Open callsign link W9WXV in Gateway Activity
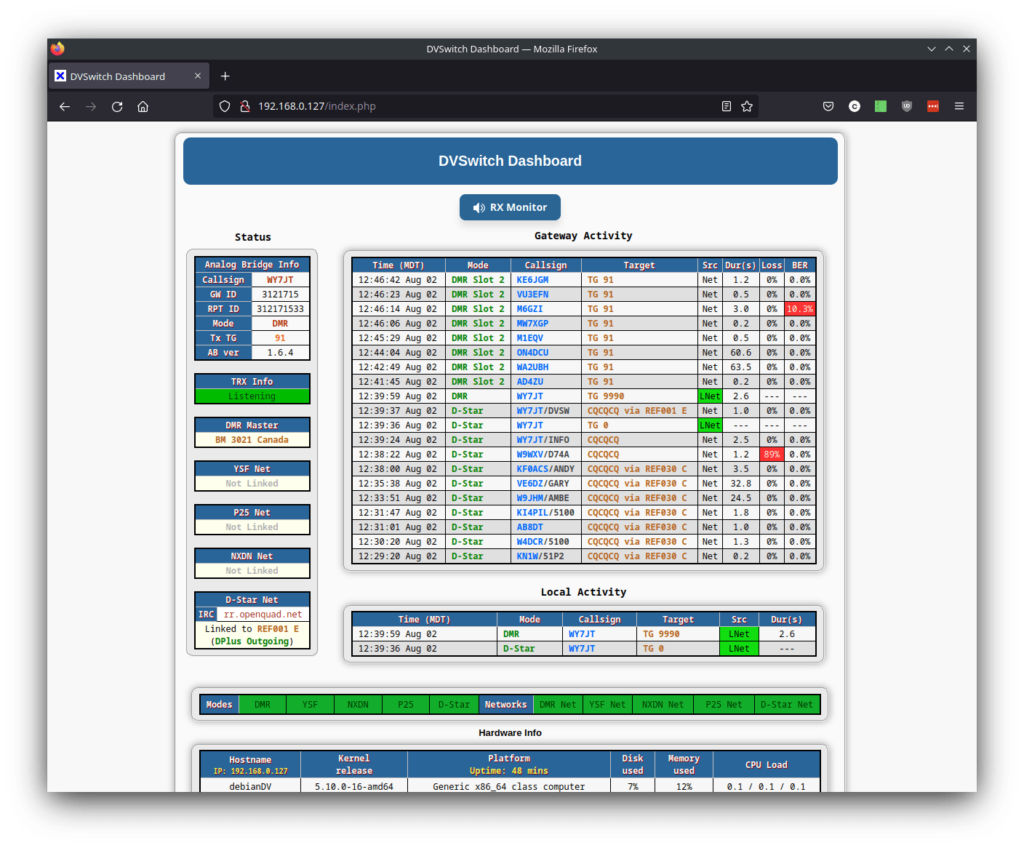 [530, 454]
